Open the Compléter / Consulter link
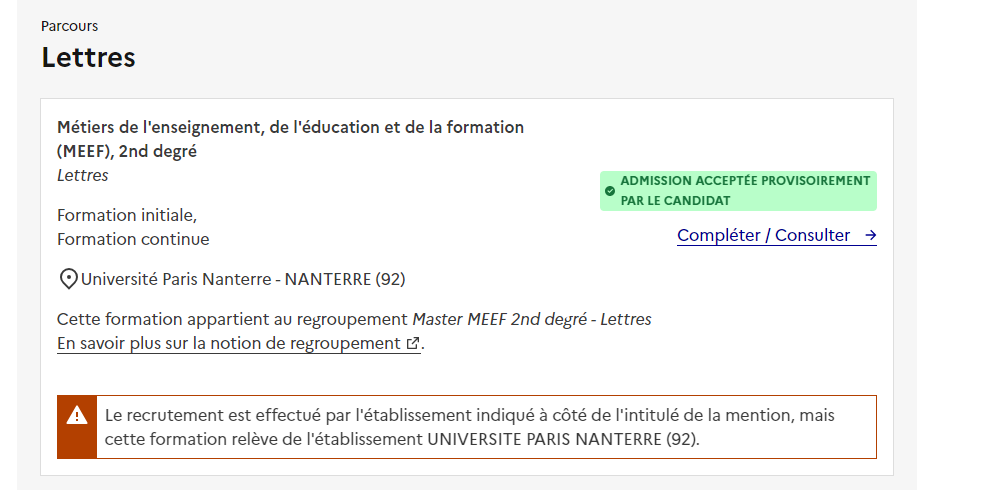This screenshot has height=490, width=998. click(x=763, y=236)
